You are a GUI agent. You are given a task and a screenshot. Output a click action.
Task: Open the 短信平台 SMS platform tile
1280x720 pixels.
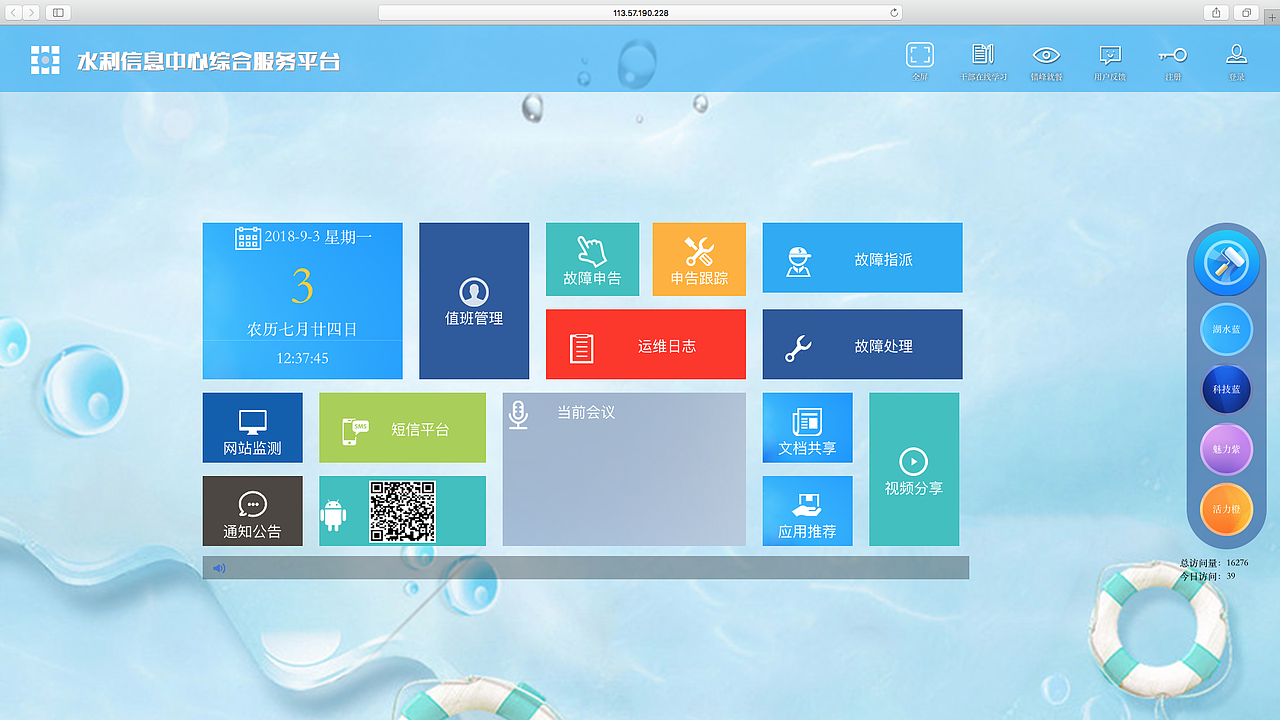pos(402,428)
